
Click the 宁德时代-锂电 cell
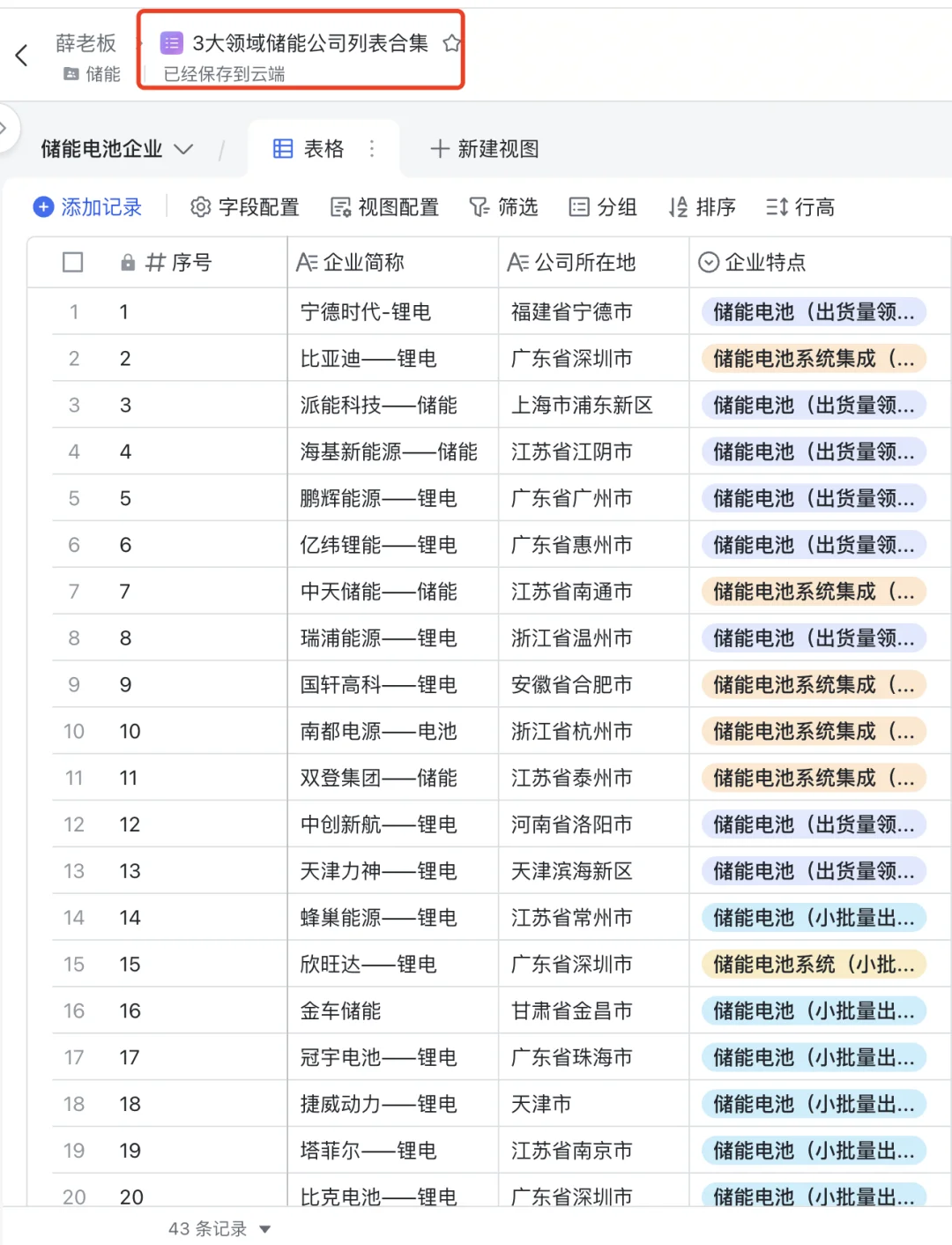pyautogui.click(x=365, y=311)
